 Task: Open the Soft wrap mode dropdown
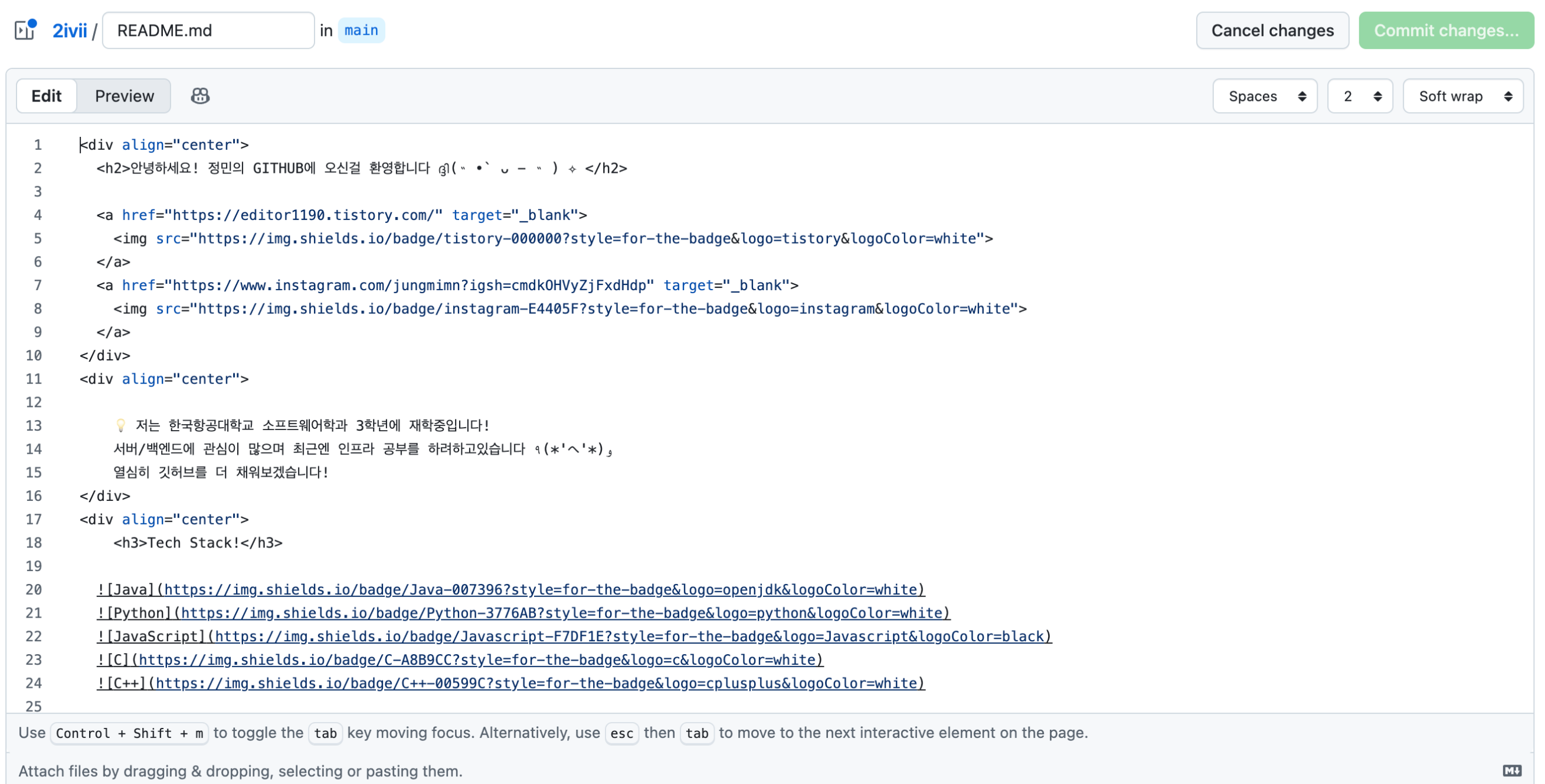pos(1463,96)
